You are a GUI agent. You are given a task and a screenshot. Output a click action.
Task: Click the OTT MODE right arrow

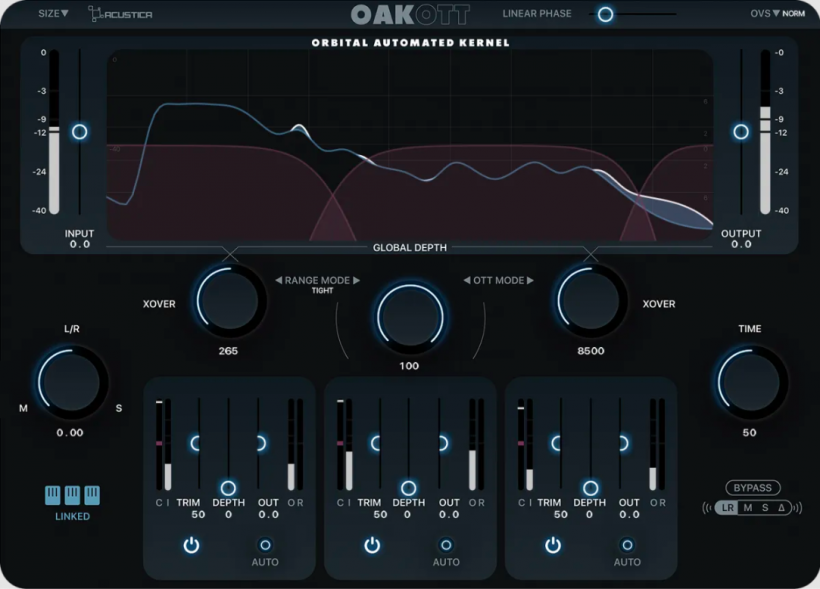[x=530, y=280]
